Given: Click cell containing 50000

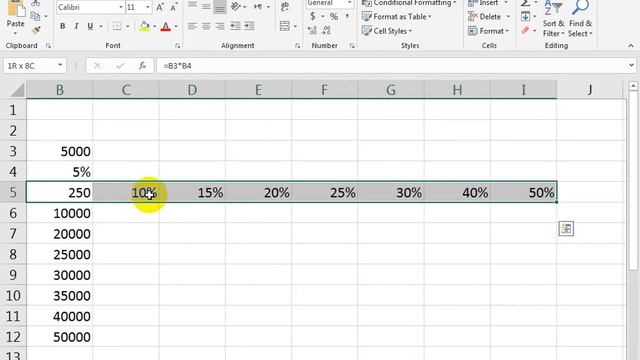Looking at the screenshot, I should point(60,337).
